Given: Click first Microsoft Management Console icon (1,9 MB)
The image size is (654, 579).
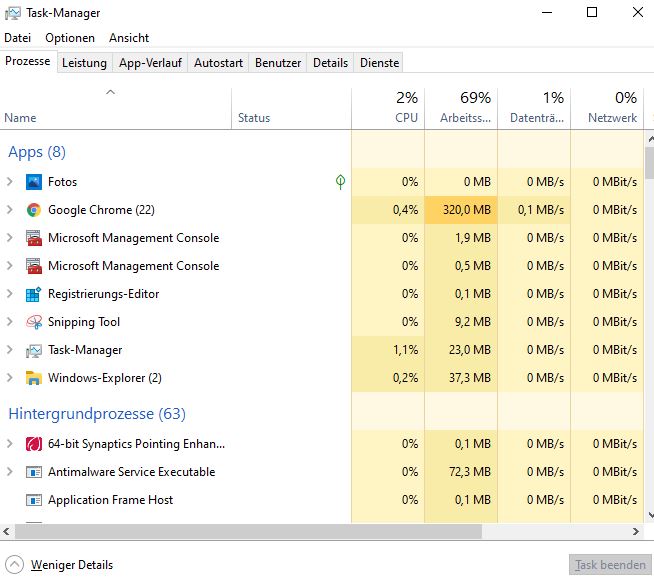Looking at the screenshot, I should click(33, 238).
